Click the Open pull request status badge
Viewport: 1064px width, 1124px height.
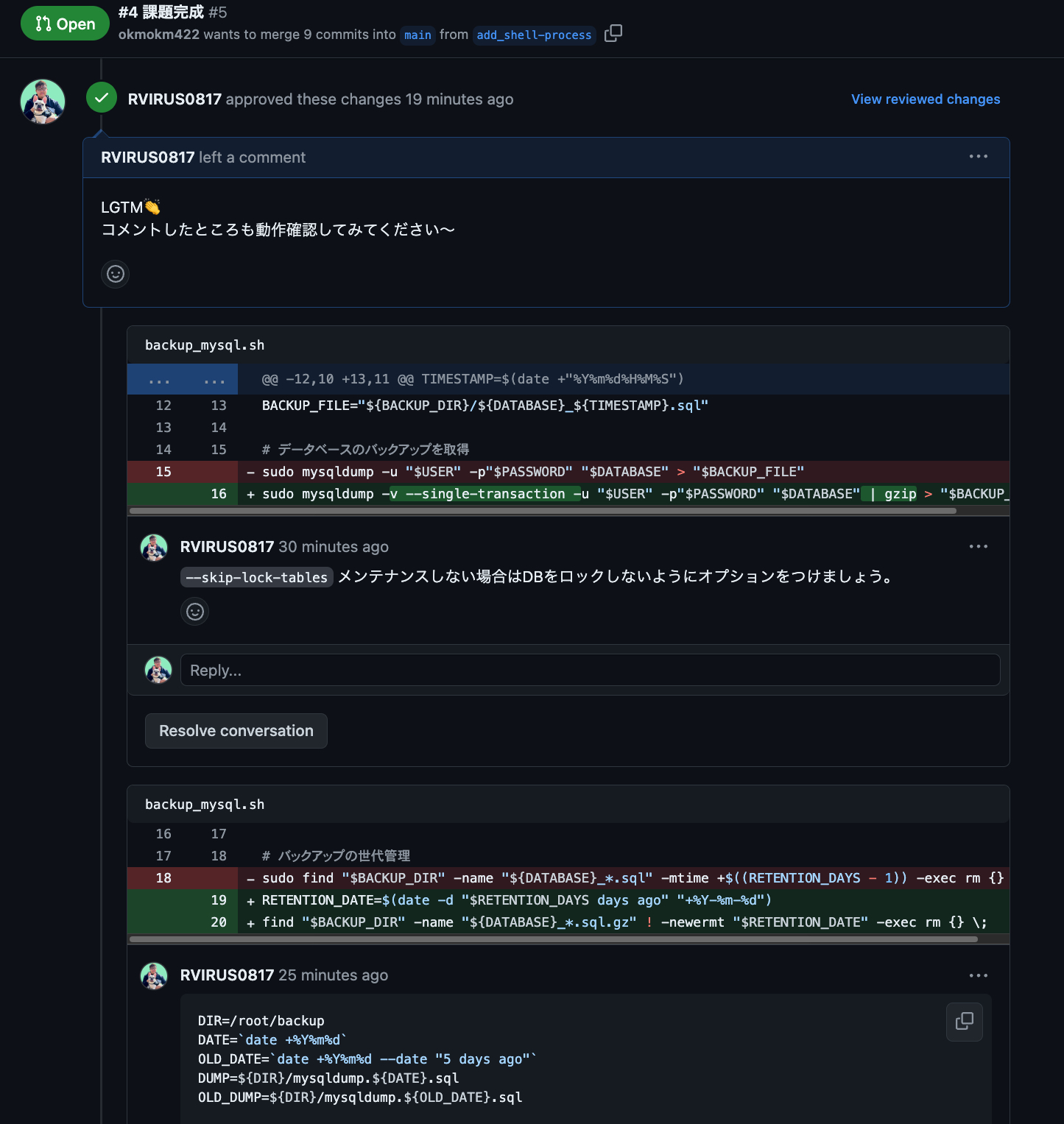[x=65, y=24]
